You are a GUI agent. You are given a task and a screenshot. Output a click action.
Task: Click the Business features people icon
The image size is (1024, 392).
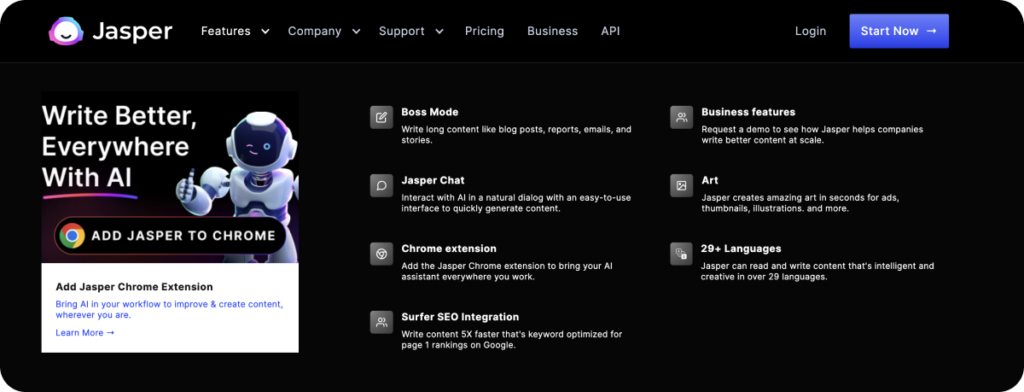pyautogui.click(x=682, y=118)
